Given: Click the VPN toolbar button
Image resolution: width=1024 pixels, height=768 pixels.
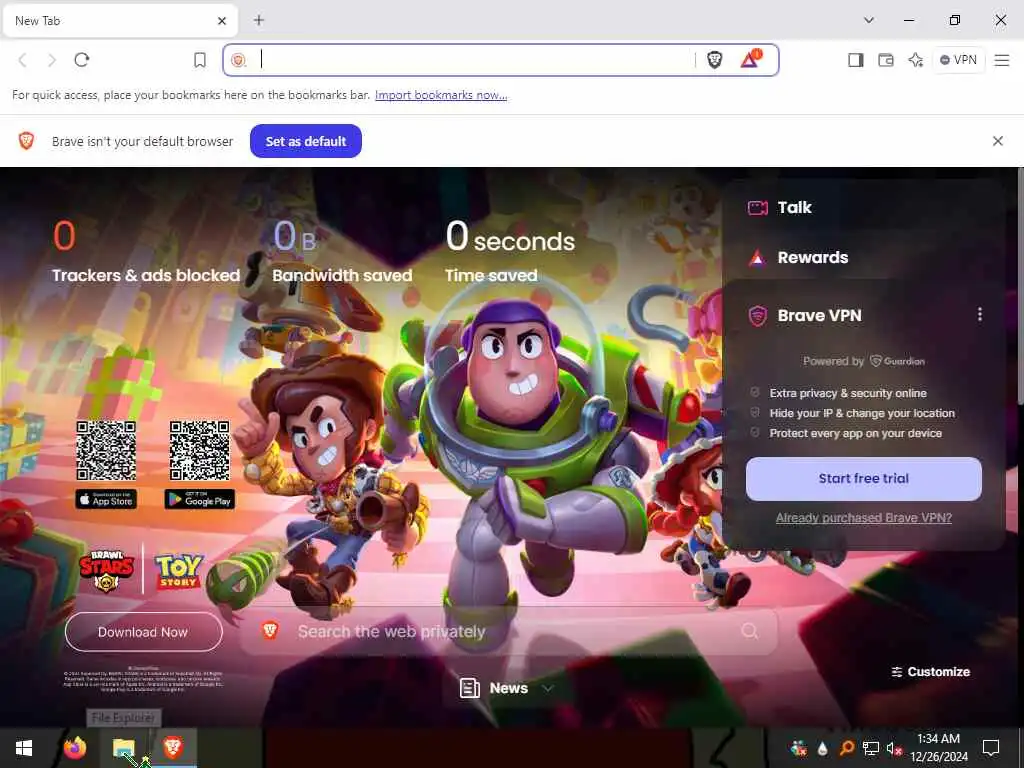Looking at the screenshot, I should tap(958, 60).
